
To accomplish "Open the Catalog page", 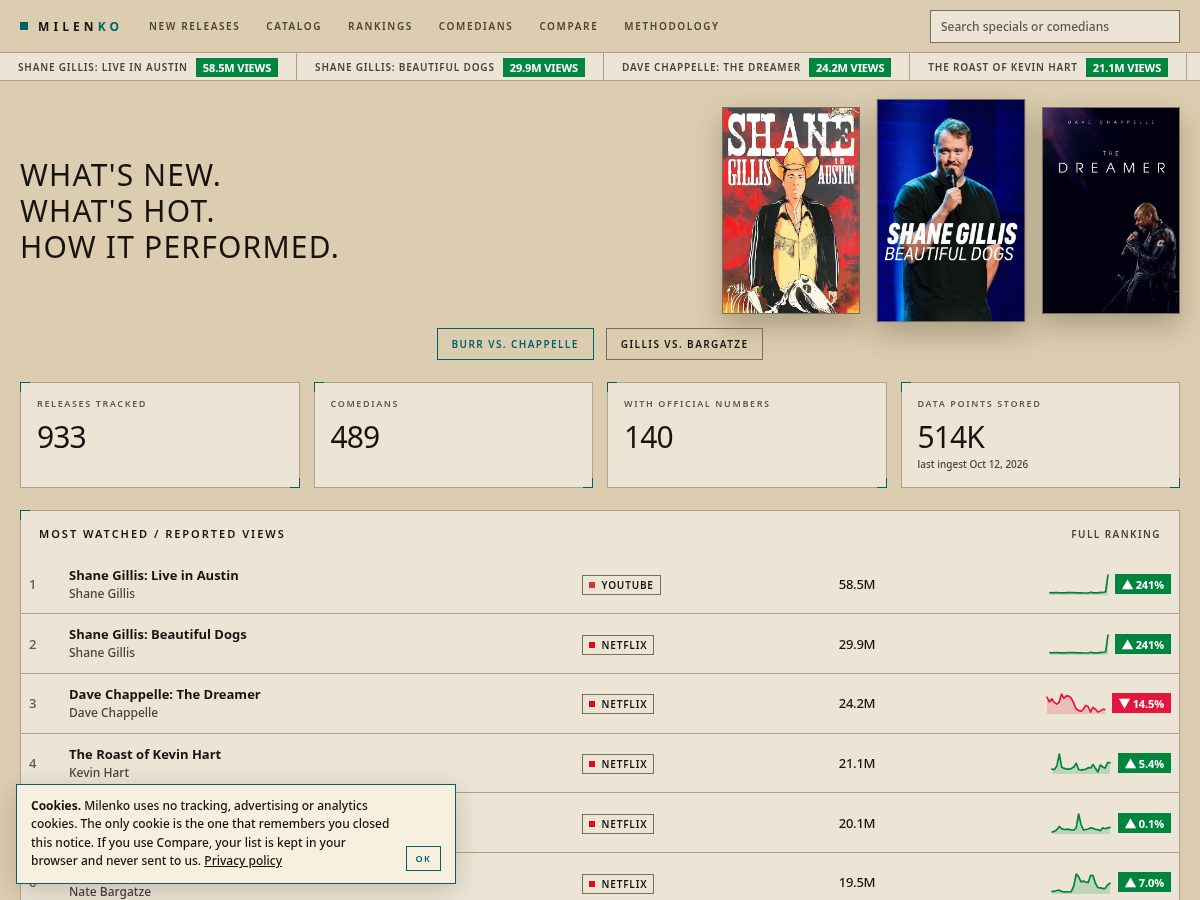I will coord(294,26).
